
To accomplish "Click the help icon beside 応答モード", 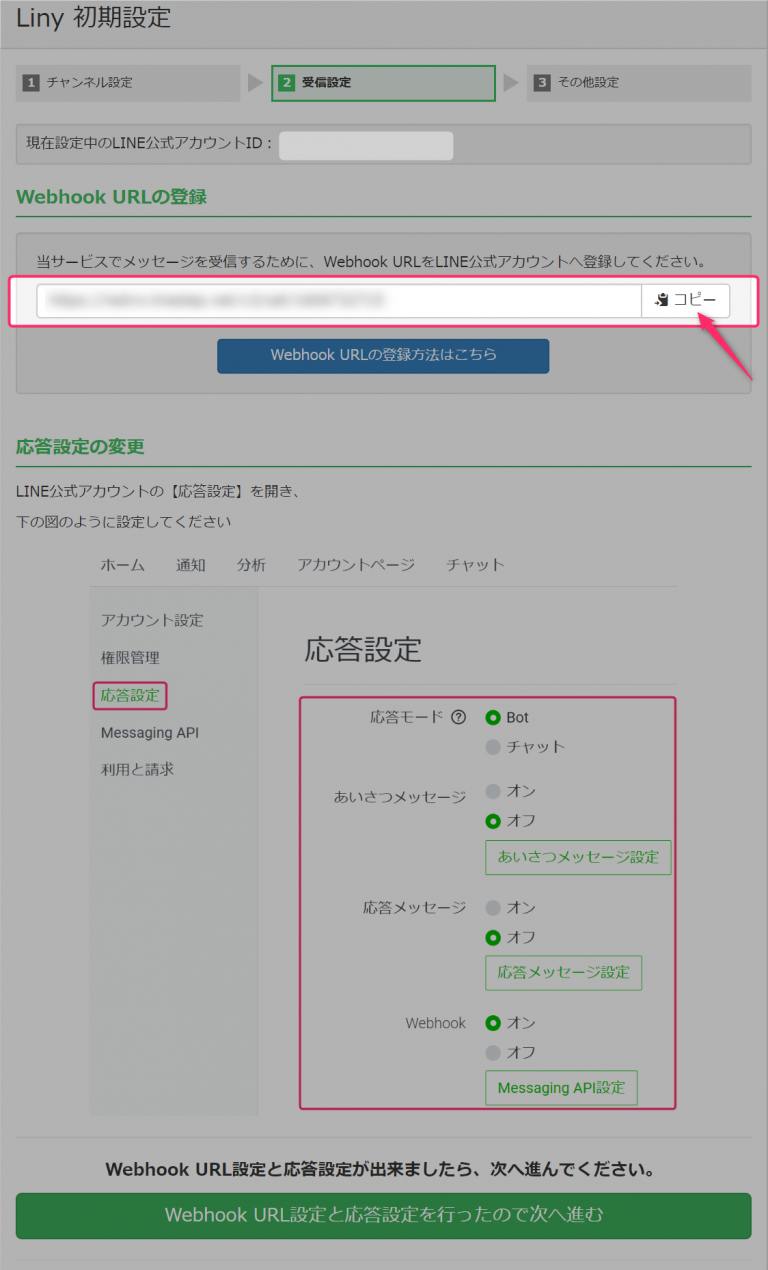I will click(x=459, y=717).
